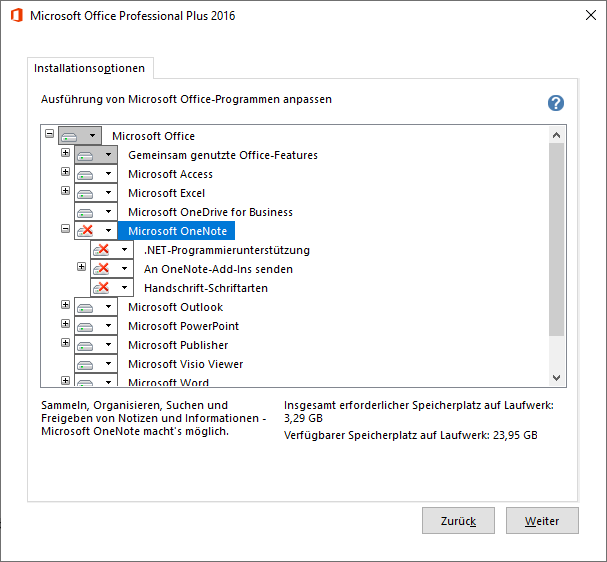
Task: Expand the Microsoft Outlook node
Action: click(65, 305)
